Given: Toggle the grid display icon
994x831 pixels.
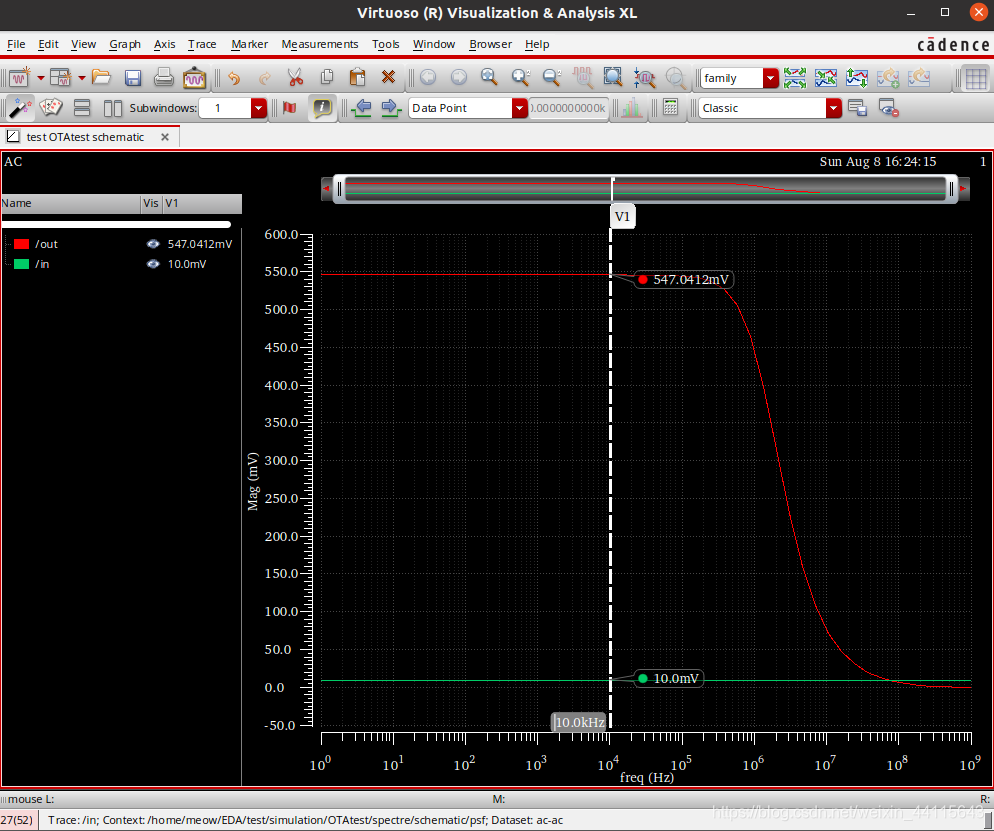Looking at the screenshot, I should (x=976, y=78).
